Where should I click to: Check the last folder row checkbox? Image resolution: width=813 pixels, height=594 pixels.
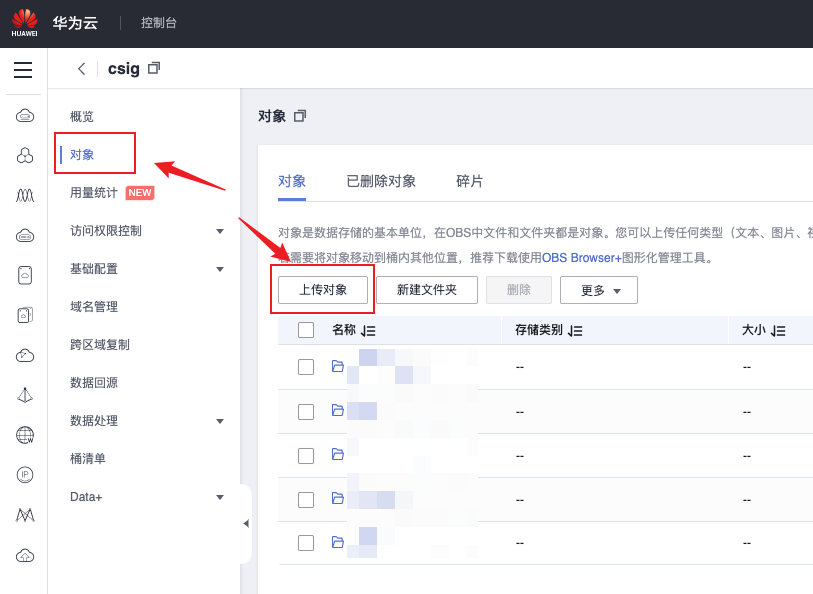(306, 543)
